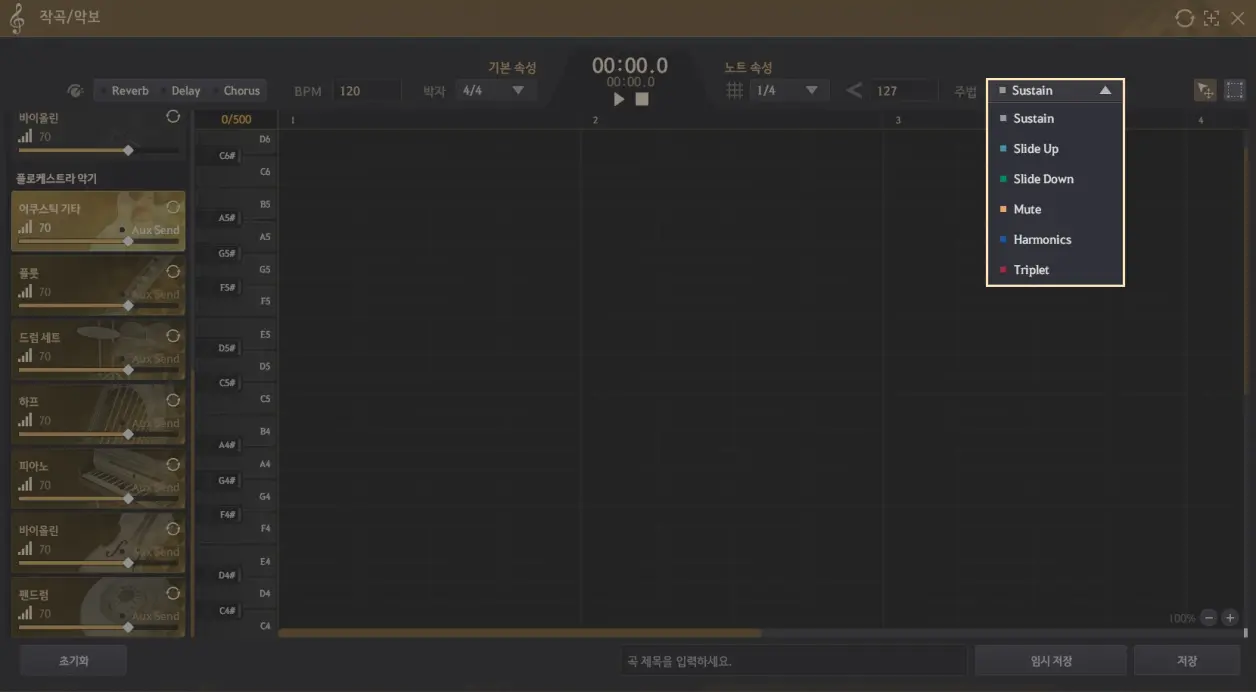This screenshot has width=1256, height=692.
Task: Click the refresh icon on the 플룻 track
Action: [x=173, y=271]
